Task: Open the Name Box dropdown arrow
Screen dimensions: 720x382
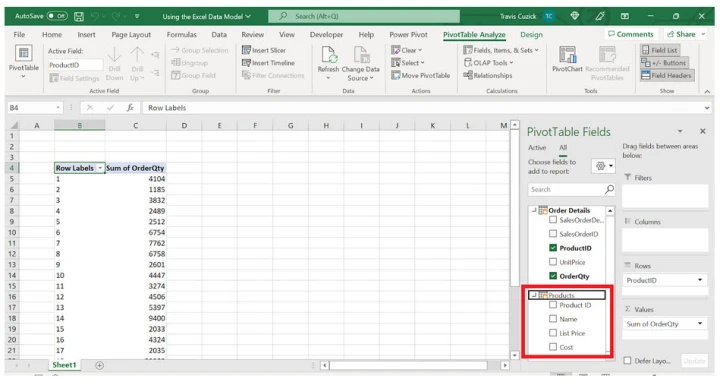Action: (58, 108)
